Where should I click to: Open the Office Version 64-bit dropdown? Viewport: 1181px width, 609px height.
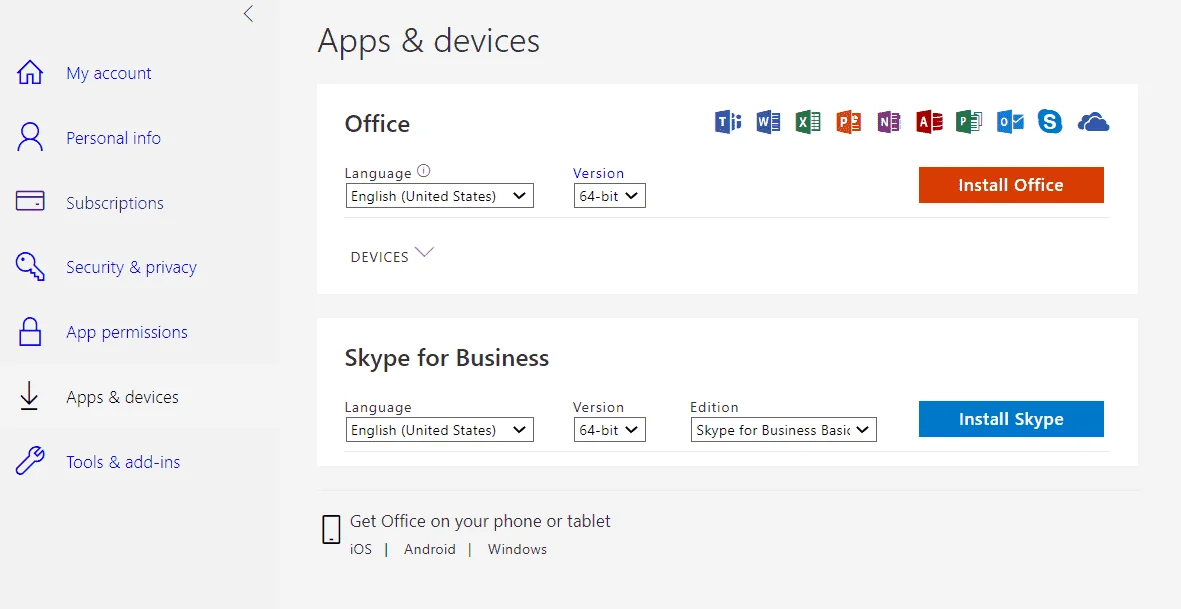tap(609, 196)
